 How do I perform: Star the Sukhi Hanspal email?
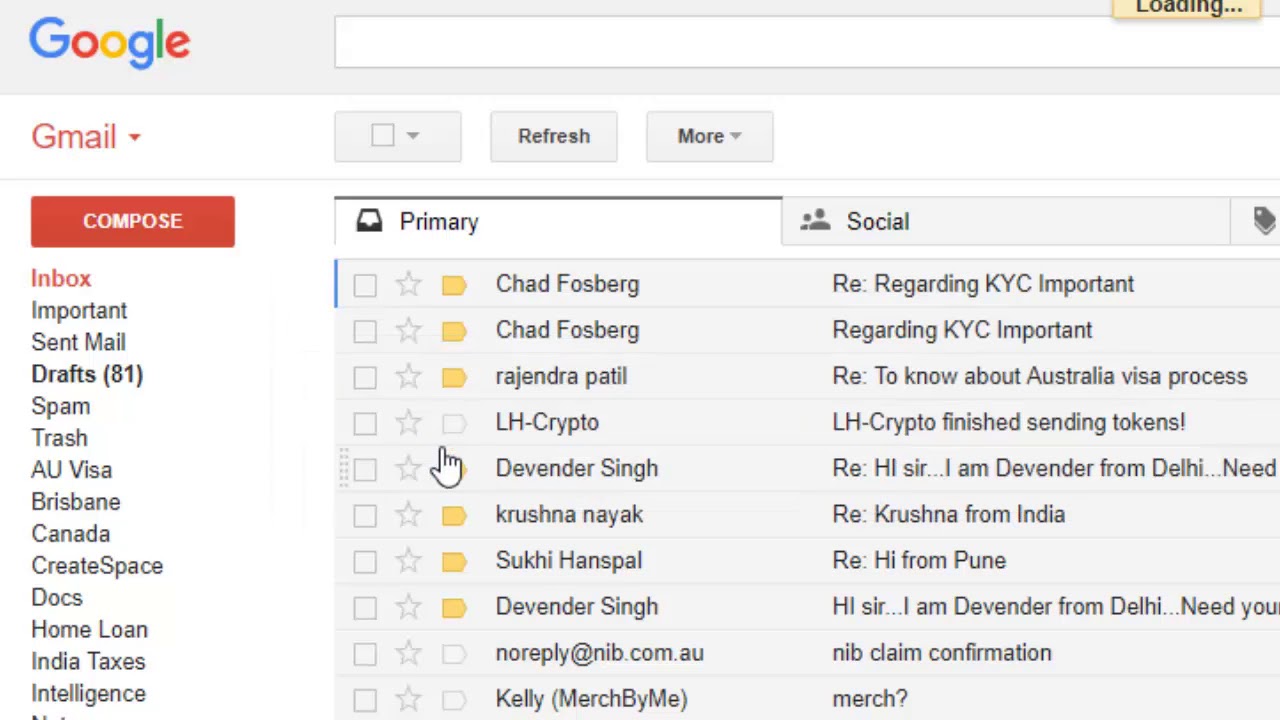(x=408, y=561)
